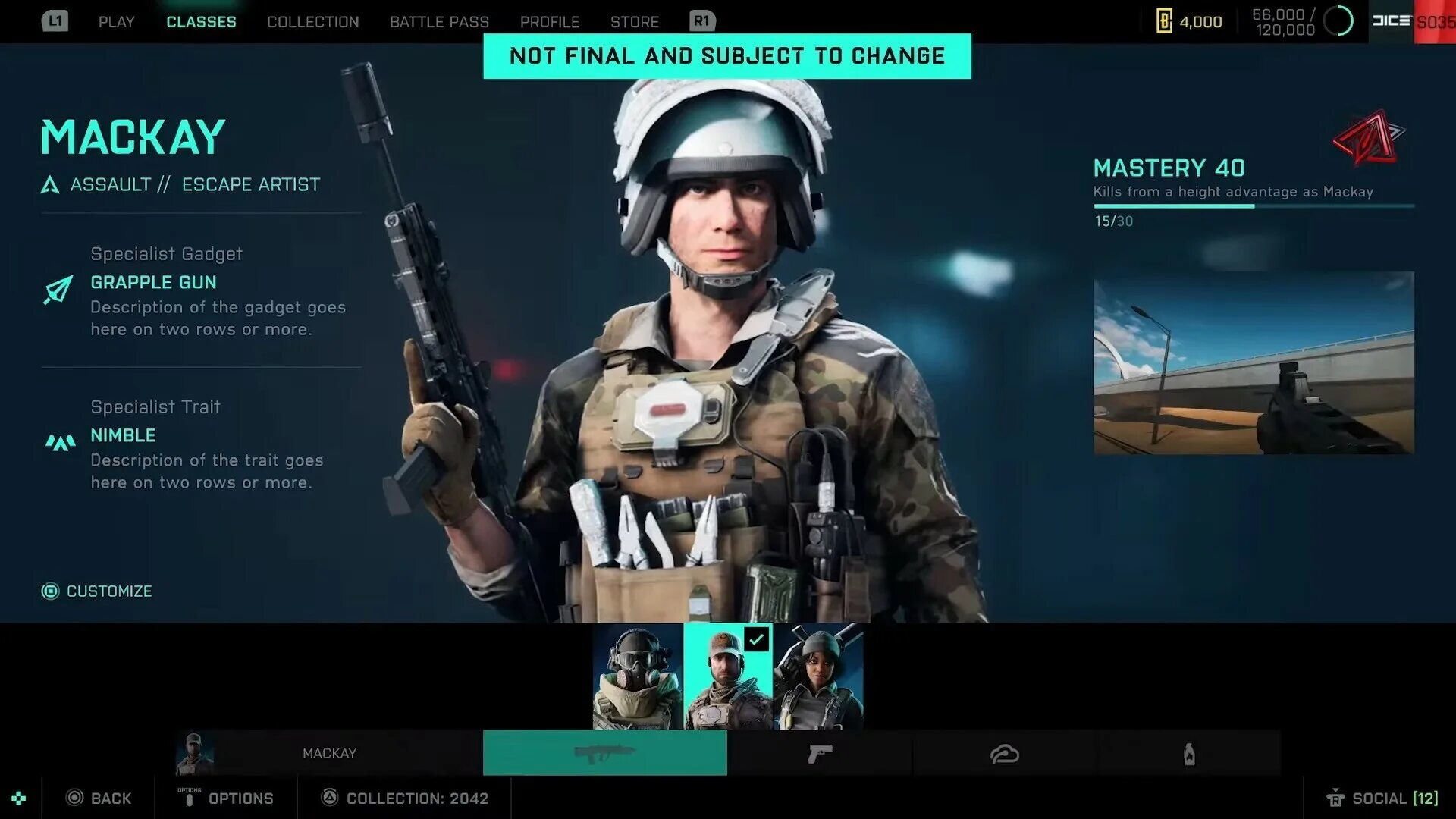Open the throwable grenade slot
This screenshot has height=819, width=1456.
[1189, 753]
